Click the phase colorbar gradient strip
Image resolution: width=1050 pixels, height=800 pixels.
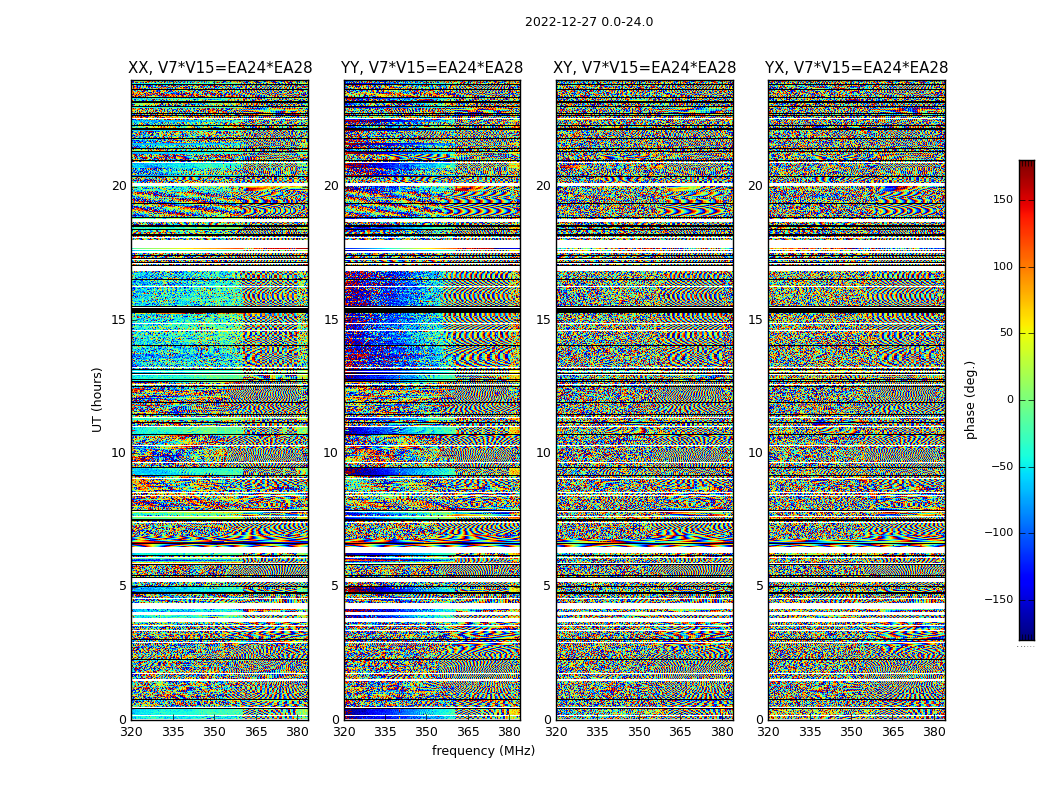click(1026, 400)
